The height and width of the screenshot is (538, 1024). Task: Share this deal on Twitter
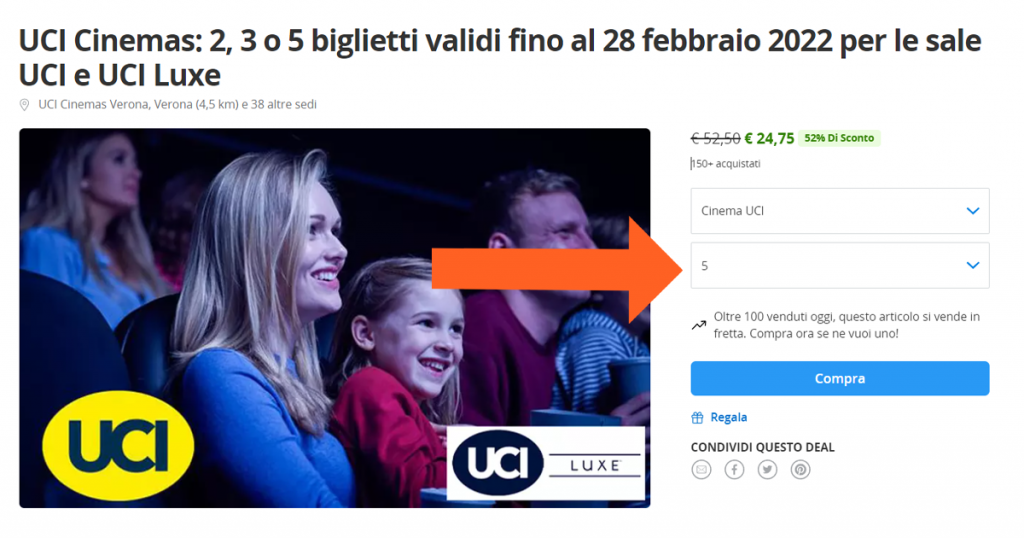(x=767, y=469)
